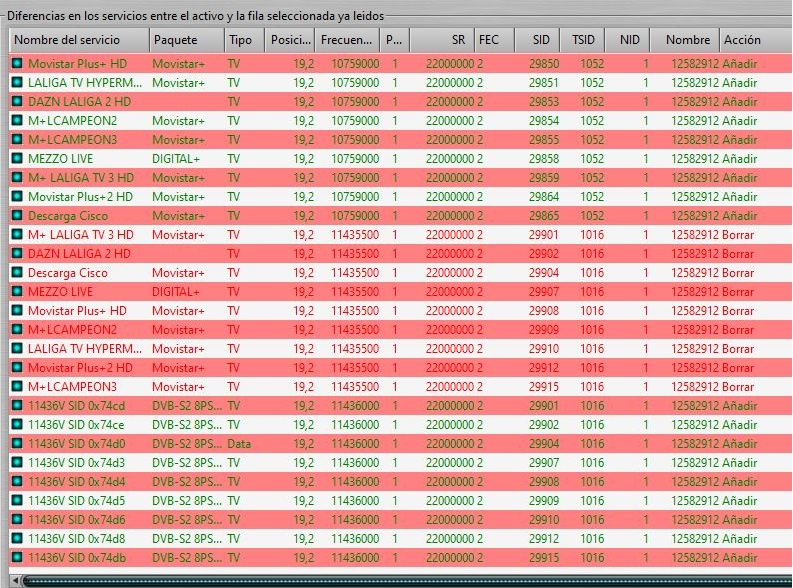This screenshot has height=588, width=793.
Task: Sort by the Nombre column header near Acción
Action: [x=684, y=40]
